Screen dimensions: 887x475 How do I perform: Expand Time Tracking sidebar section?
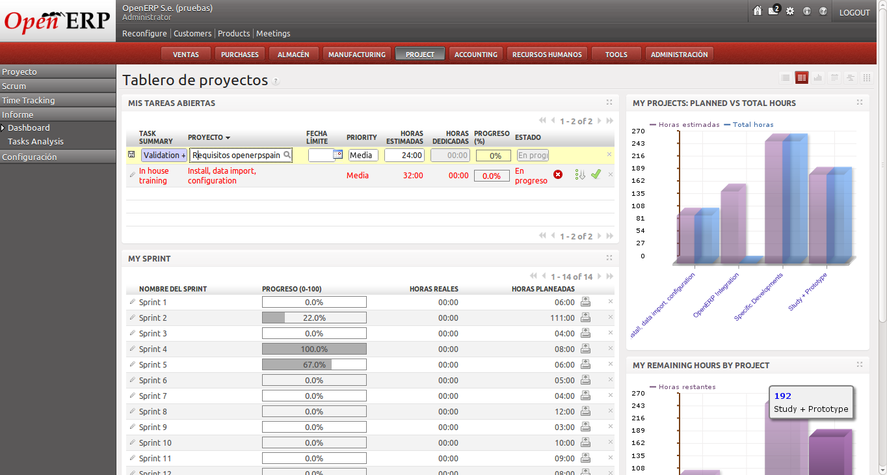[58, 100]
